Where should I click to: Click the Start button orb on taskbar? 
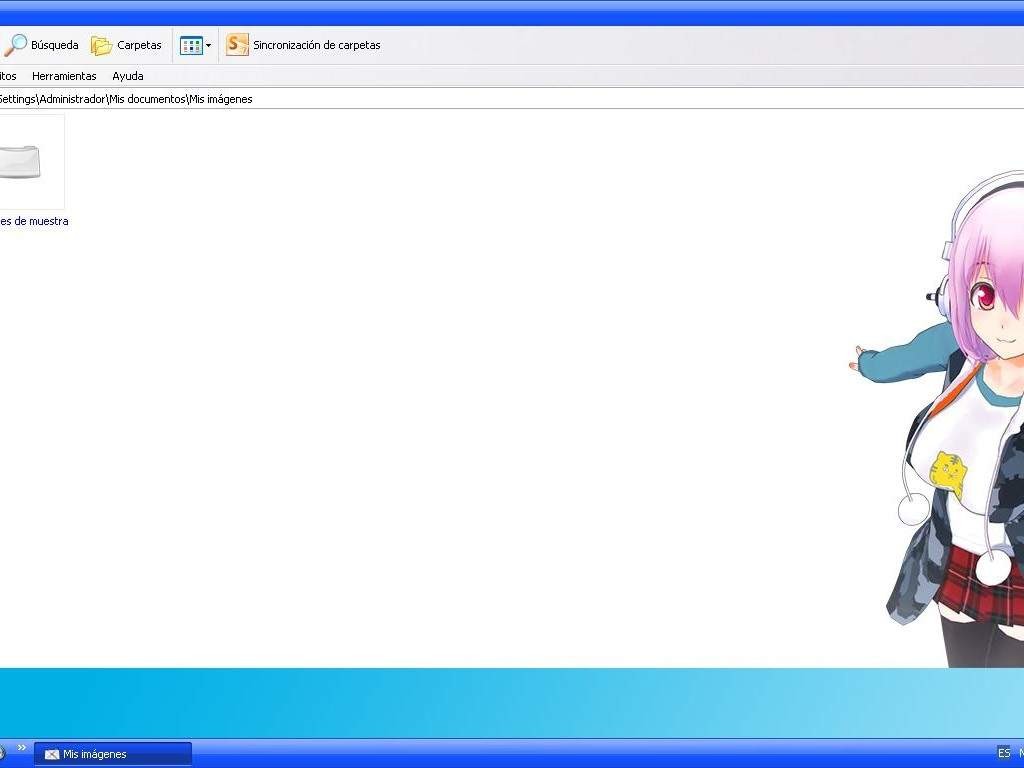(x=3, y=752)
